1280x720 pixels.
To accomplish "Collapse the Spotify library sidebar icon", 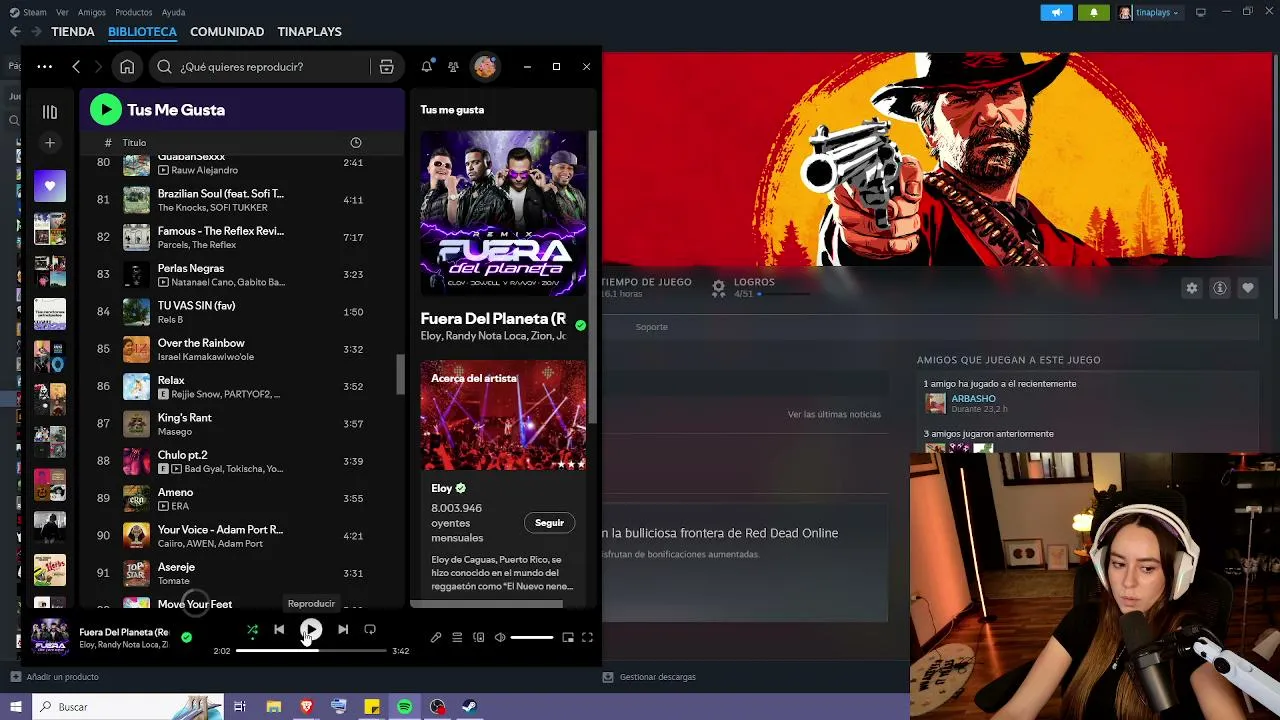I will click(x=50, y=112).
